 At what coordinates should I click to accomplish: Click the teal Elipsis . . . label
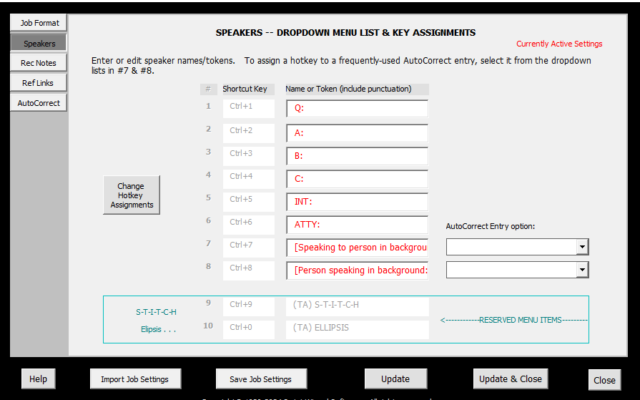158,329
